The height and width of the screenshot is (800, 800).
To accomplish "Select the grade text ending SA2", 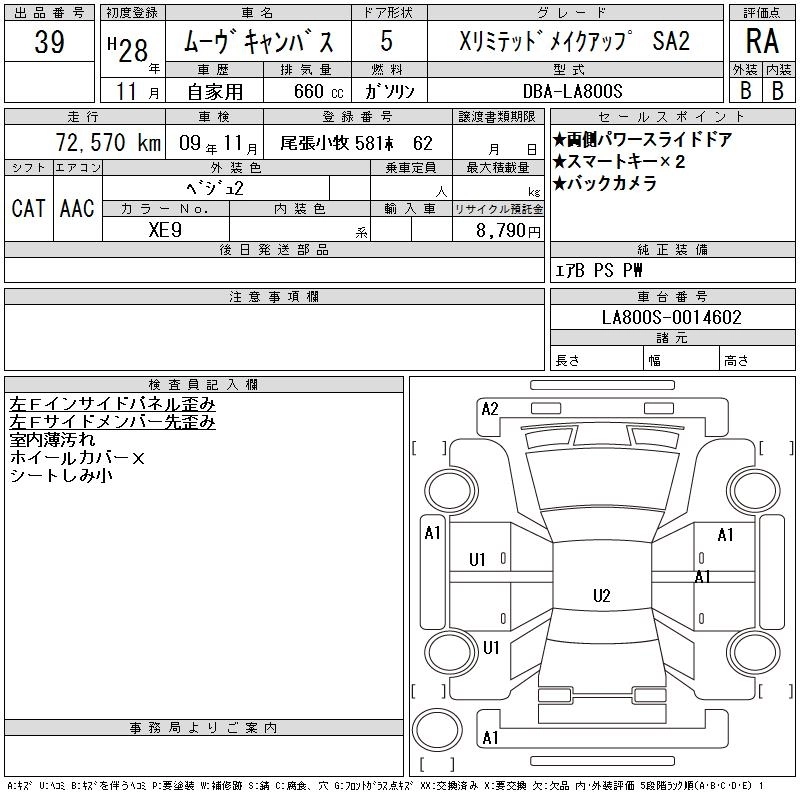I will (574, 40).
